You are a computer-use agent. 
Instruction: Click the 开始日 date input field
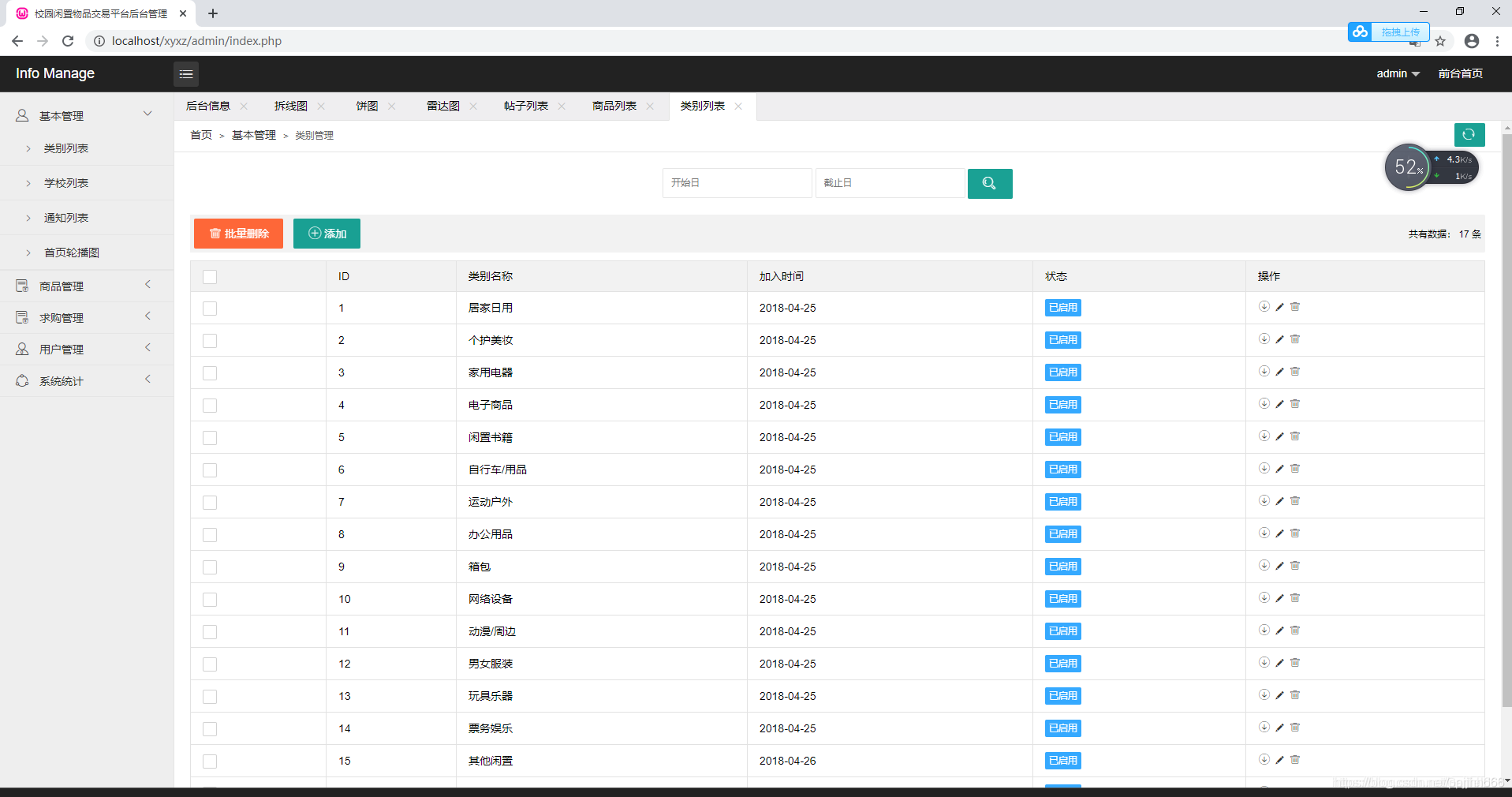click(x=737, y=183)
